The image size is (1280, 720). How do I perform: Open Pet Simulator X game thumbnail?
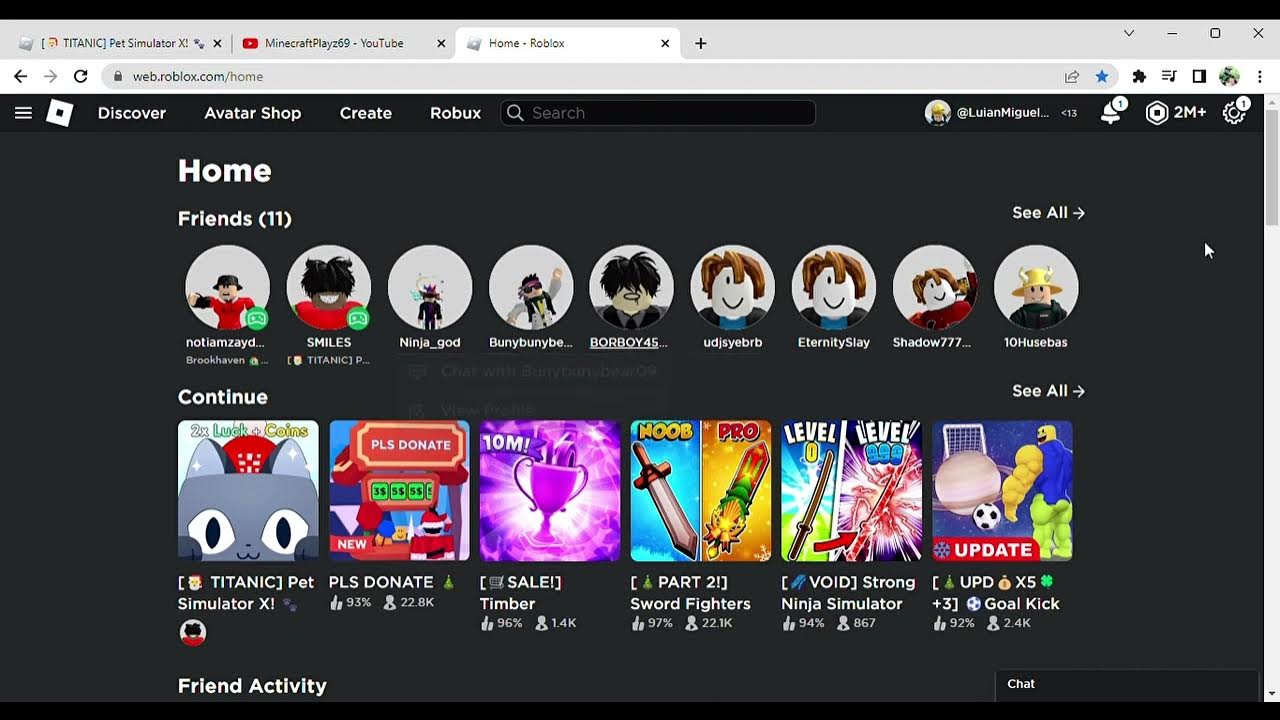pos(248,490)
